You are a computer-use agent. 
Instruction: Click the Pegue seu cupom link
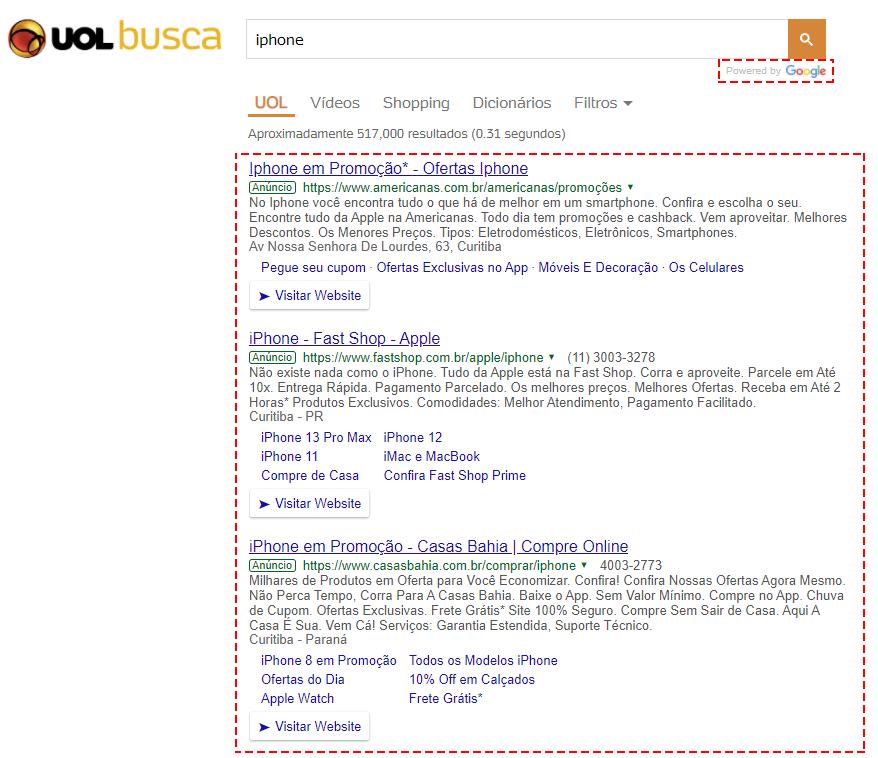(x=313, y=268)
